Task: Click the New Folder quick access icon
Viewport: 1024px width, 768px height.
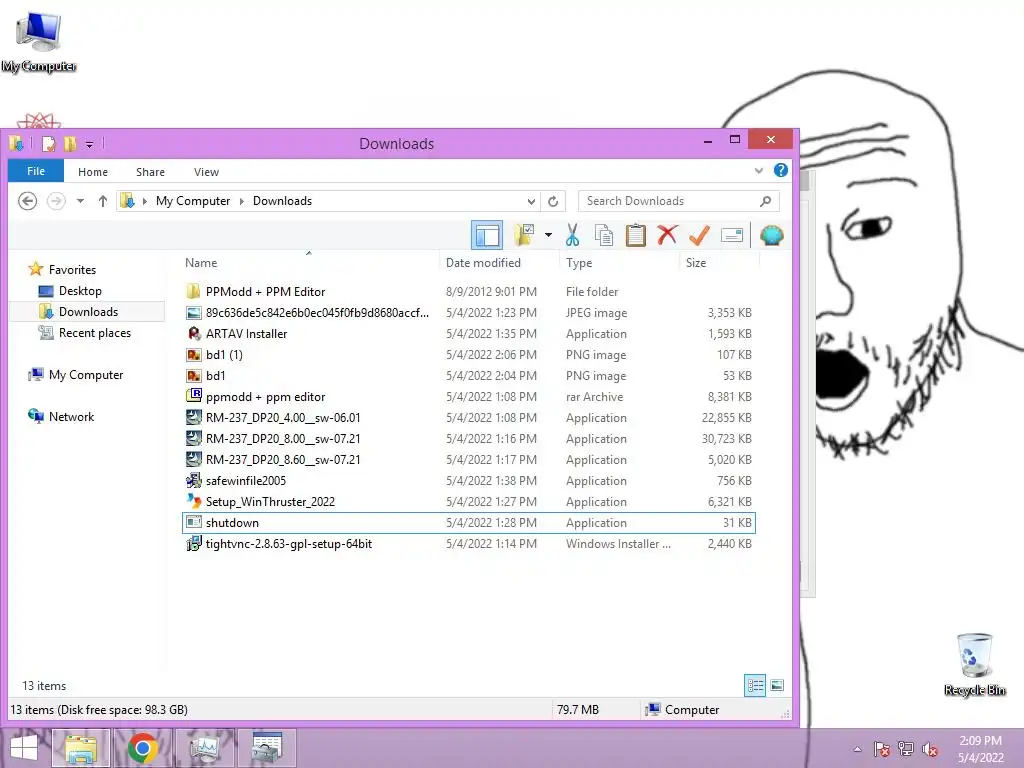Action: [70, 143]
